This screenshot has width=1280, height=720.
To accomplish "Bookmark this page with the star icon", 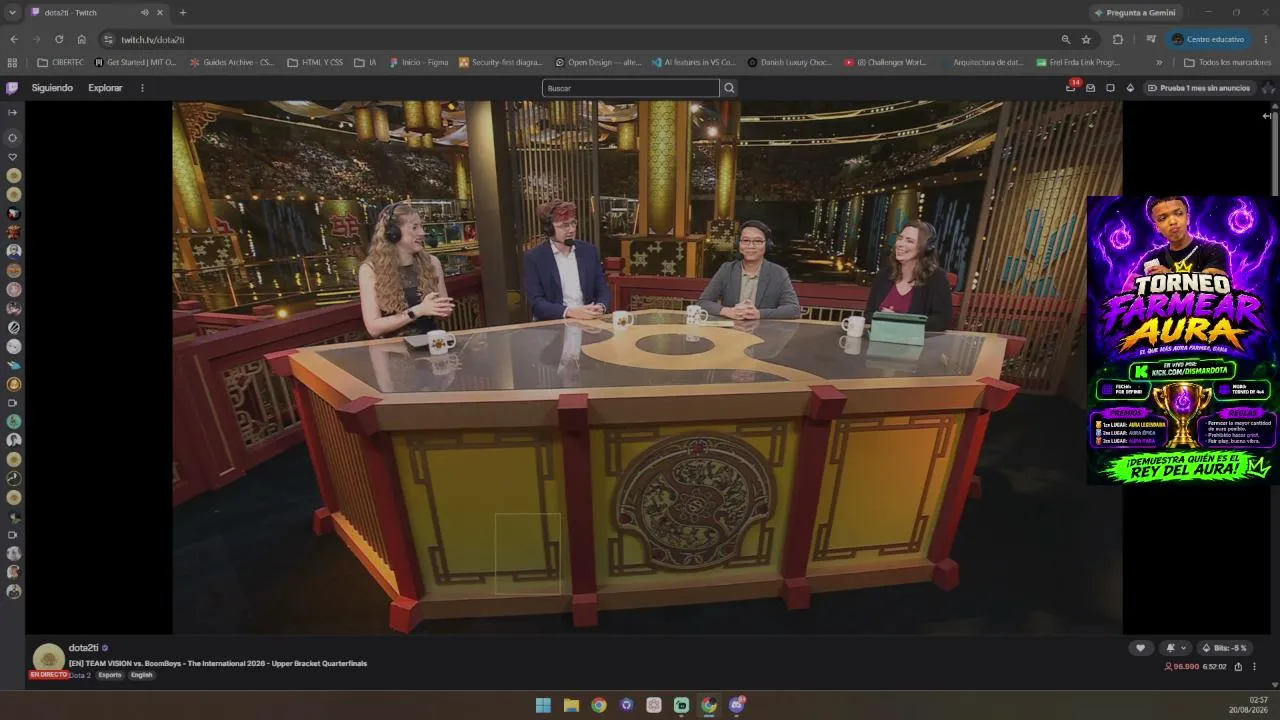I will pos(1086,39).
